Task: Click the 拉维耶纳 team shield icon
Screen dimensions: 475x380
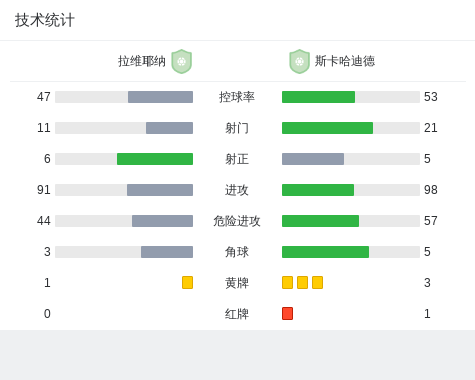Action: click(x=181, y=61)
